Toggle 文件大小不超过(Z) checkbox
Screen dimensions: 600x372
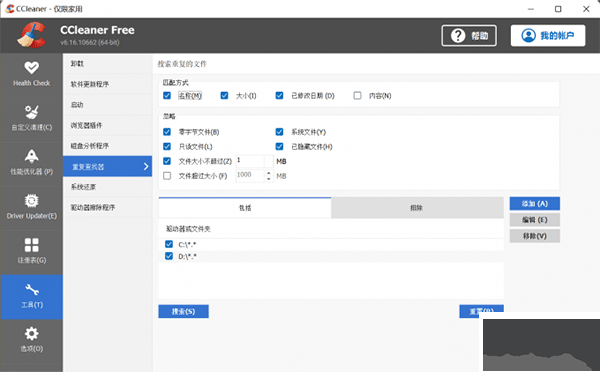167,161
